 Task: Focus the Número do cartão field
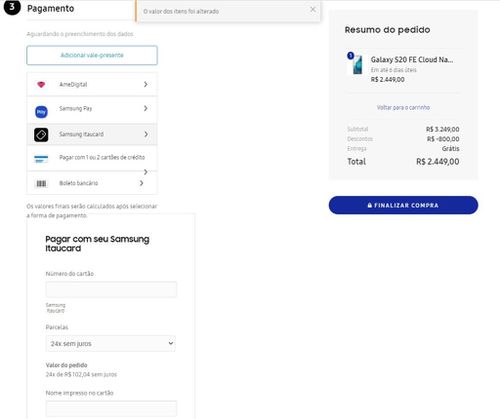(111, 289)
